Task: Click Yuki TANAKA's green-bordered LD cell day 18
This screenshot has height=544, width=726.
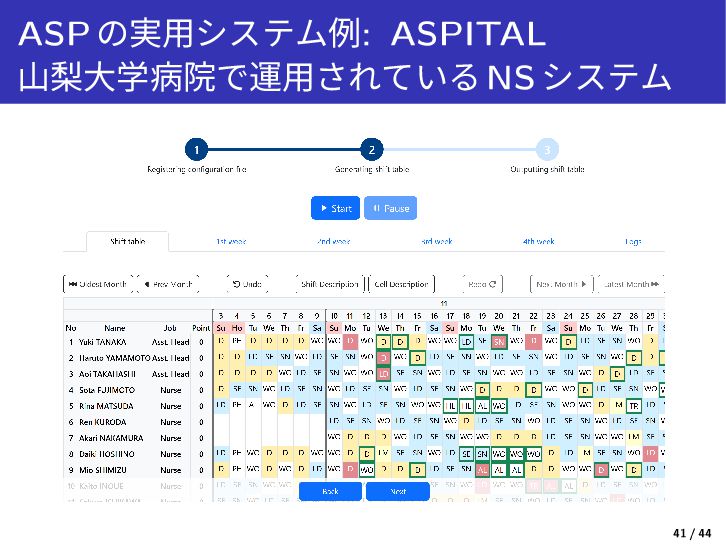Action: tap(466, 342)
